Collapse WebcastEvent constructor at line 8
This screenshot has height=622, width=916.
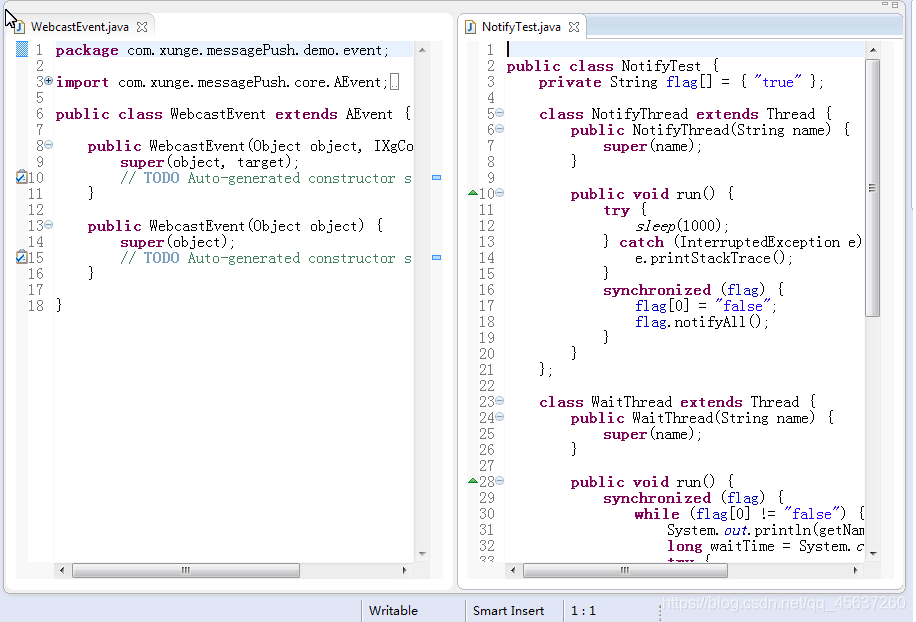[x=48, y=144]
